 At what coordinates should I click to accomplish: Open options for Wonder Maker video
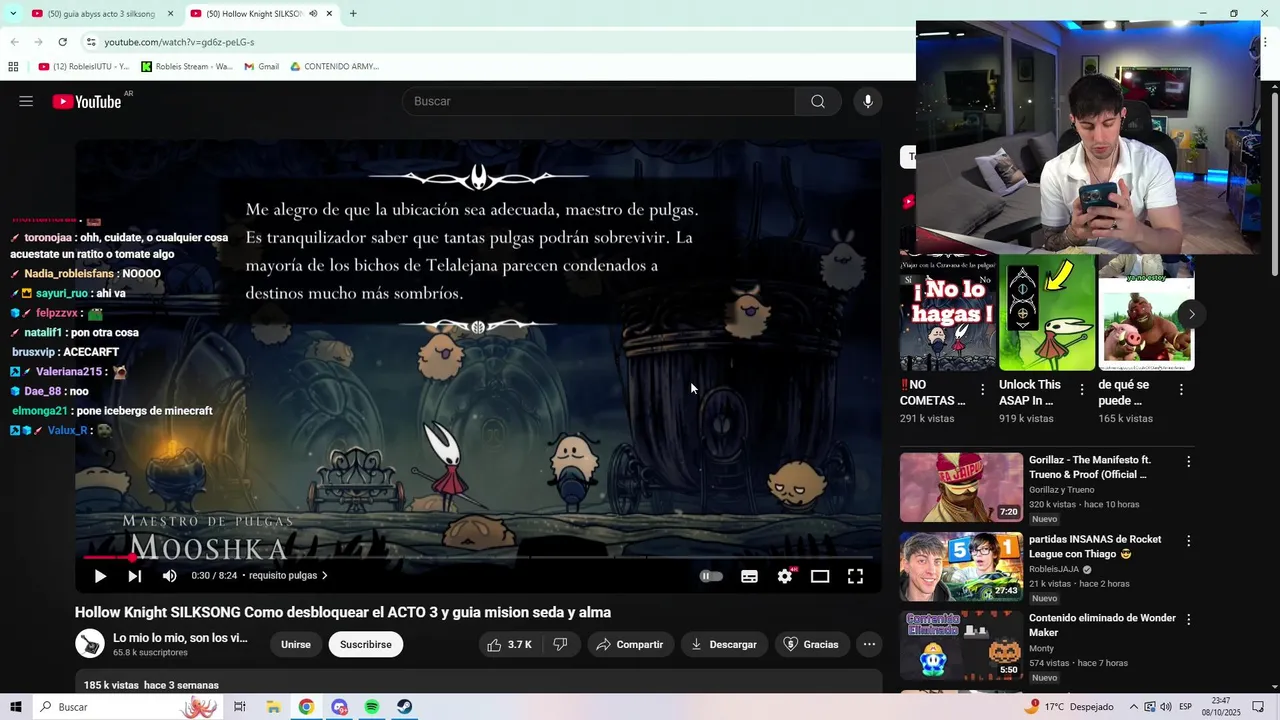pyautogui.click(x=1188, y=620)
